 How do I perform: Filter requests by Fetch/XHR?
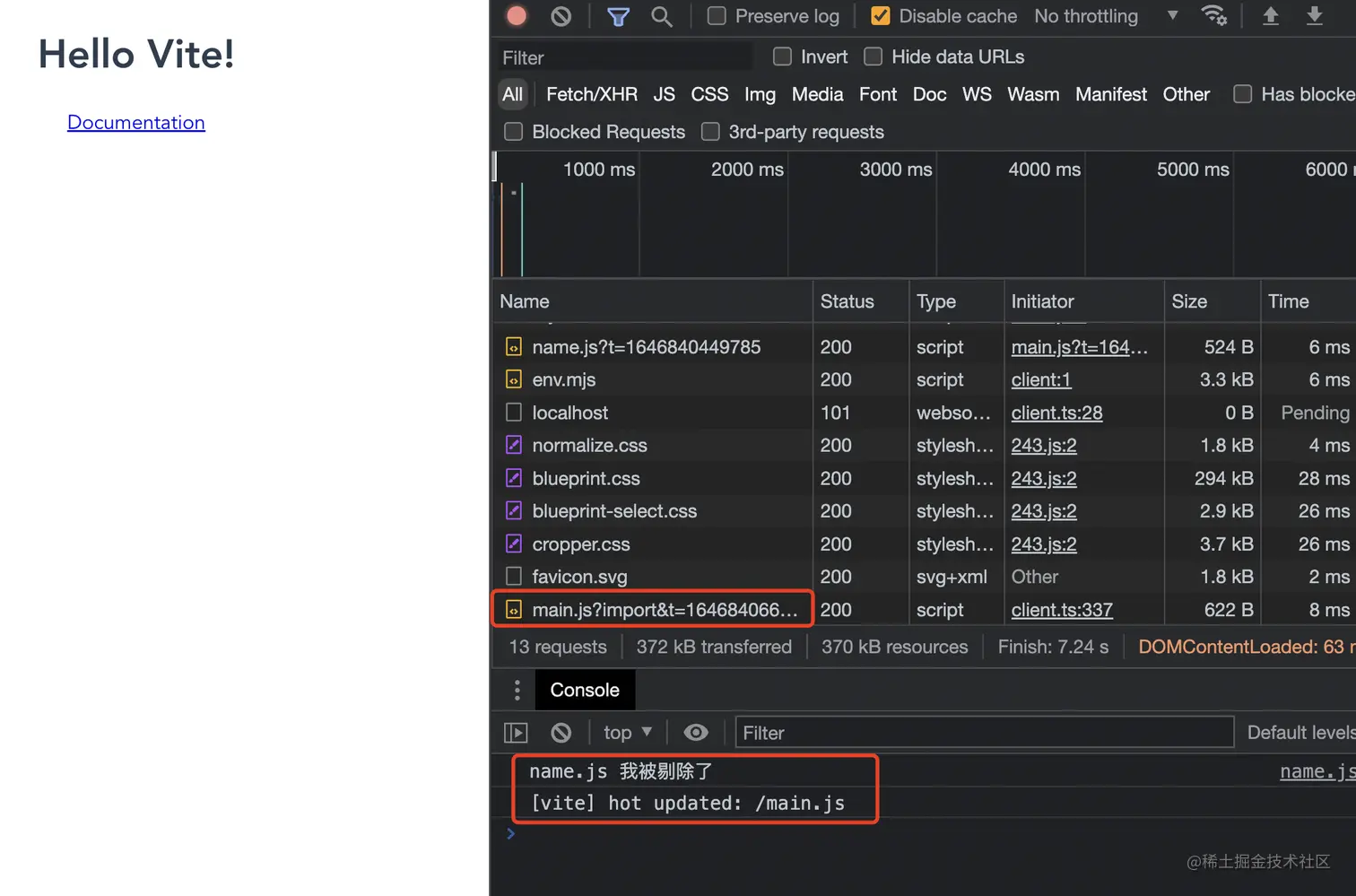(x=592, y=94)
